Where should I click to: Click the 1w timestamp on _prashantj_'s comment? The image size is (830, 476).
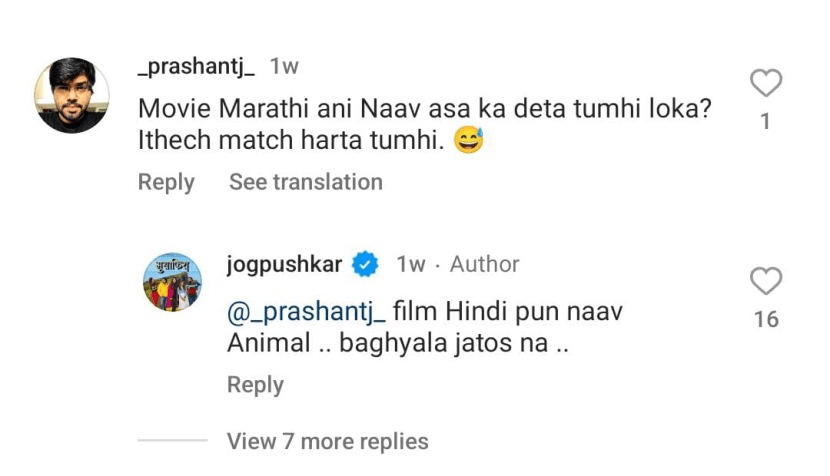pyautogui.click(x=284, y=67)
